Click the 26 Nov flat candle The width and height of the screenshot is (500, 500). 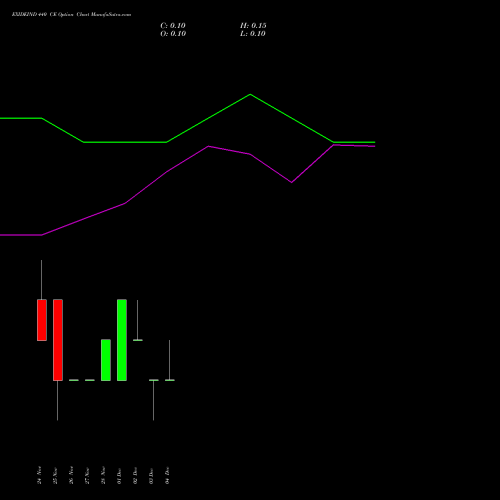point(74,380)
